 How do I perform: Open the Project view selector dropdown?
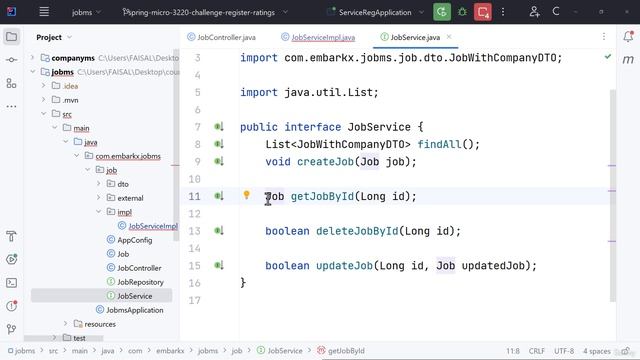54,37
